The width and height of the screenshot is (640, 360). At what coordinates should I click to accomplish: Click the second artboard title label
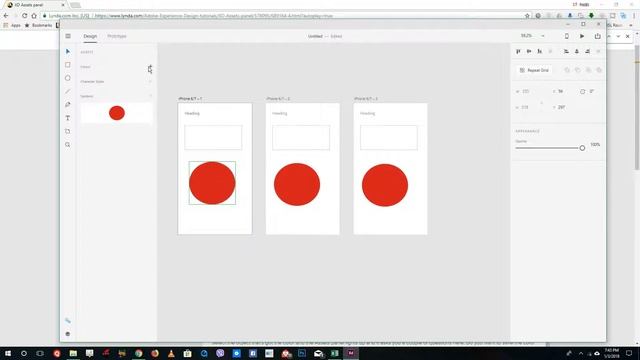[278, 99]
